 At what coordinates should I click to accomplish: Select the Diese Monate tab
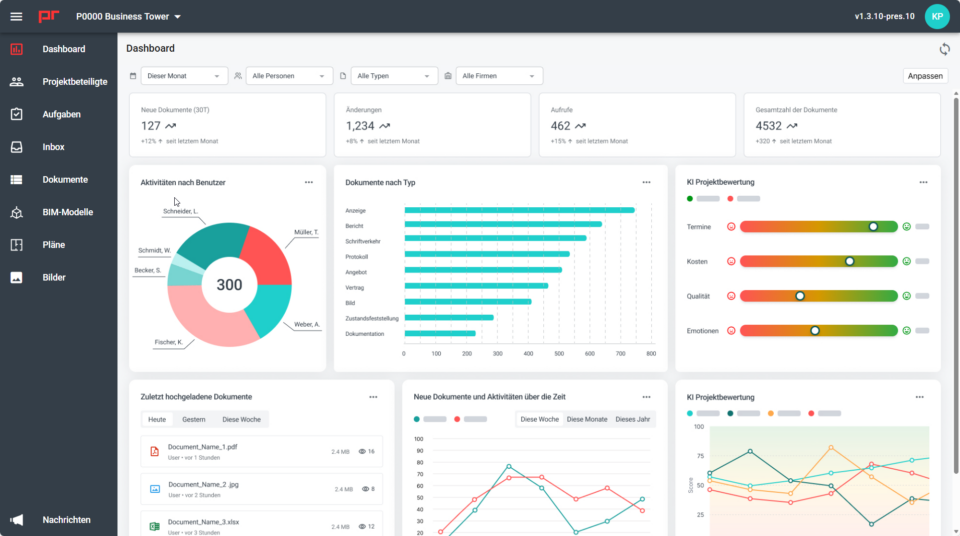(587, 419)
